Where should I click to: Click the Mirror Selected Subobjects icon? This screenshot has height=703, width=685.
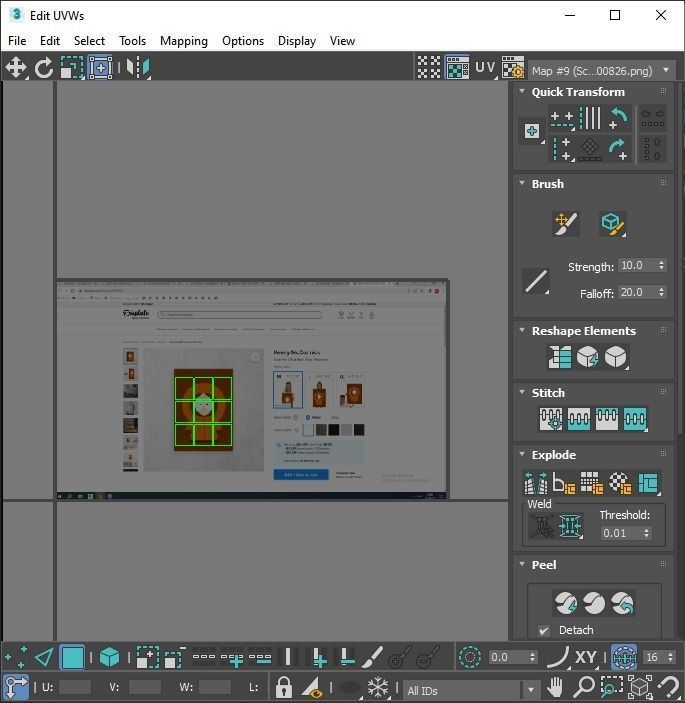(138, 68)
